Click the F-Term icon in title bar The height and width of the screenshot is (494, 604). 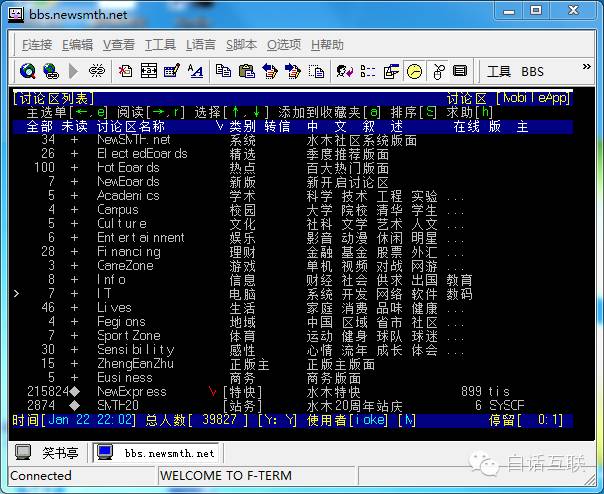tap(16, 14)
